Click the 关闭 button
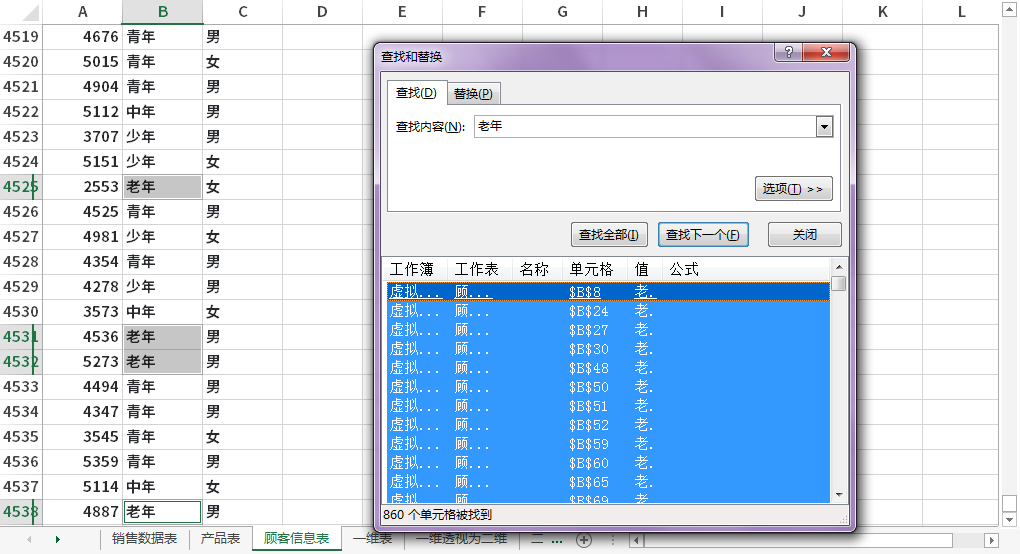Image resolution: width=1020 pixels, height=554 pixels. click(x=805, y=235)
